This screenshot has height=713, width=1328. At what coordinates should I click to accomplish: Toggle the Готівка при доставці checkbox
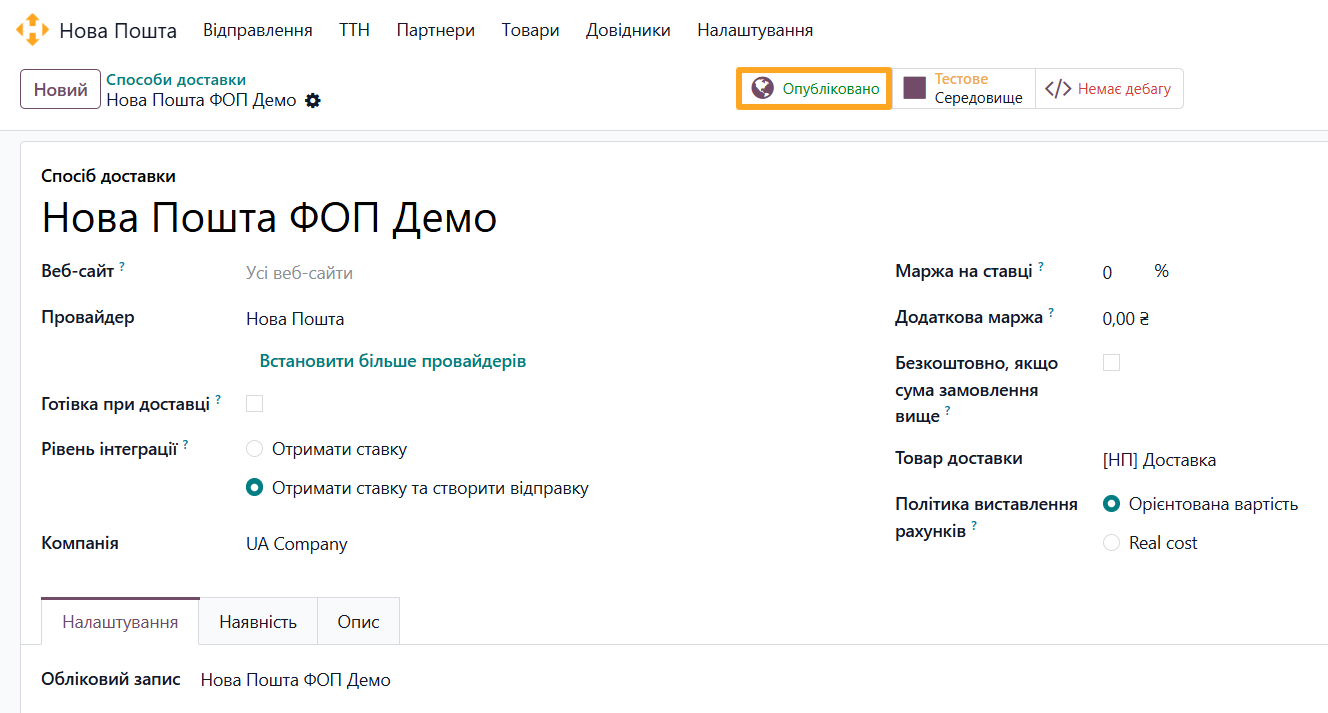pyautogui.click(x=254, y=403)
